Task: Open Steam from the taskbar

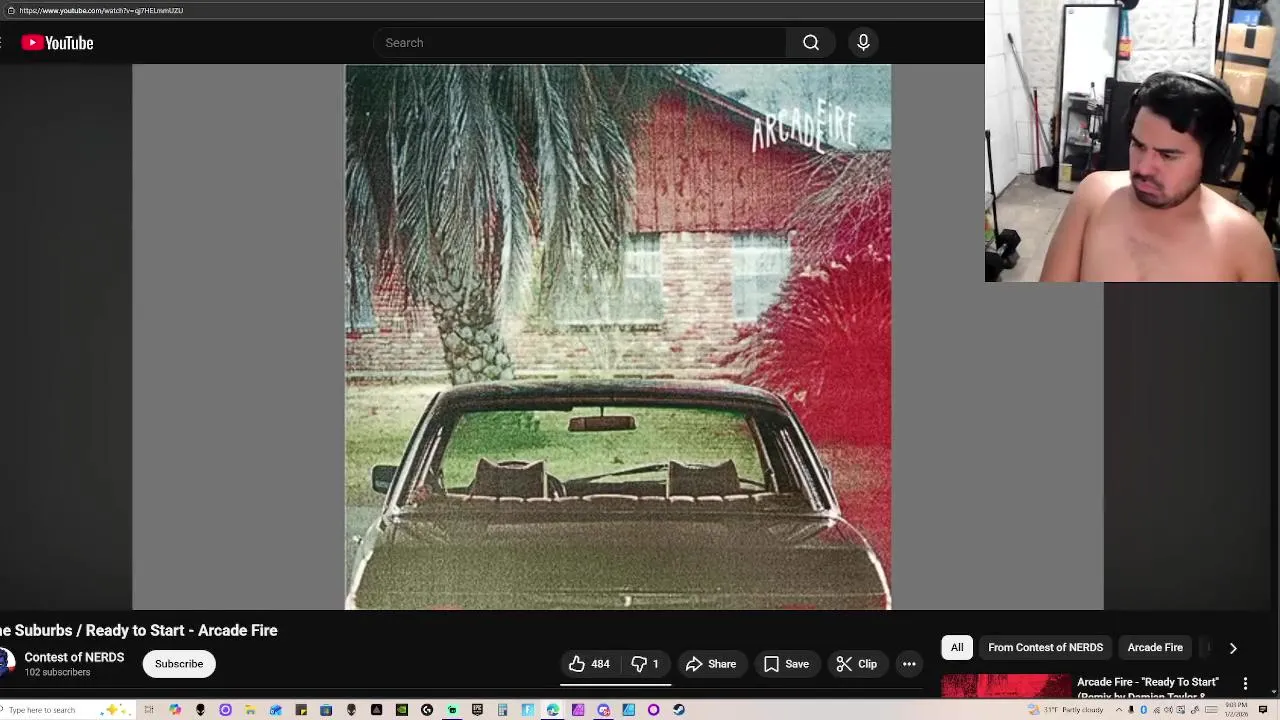Action: [x=679, y=710]
